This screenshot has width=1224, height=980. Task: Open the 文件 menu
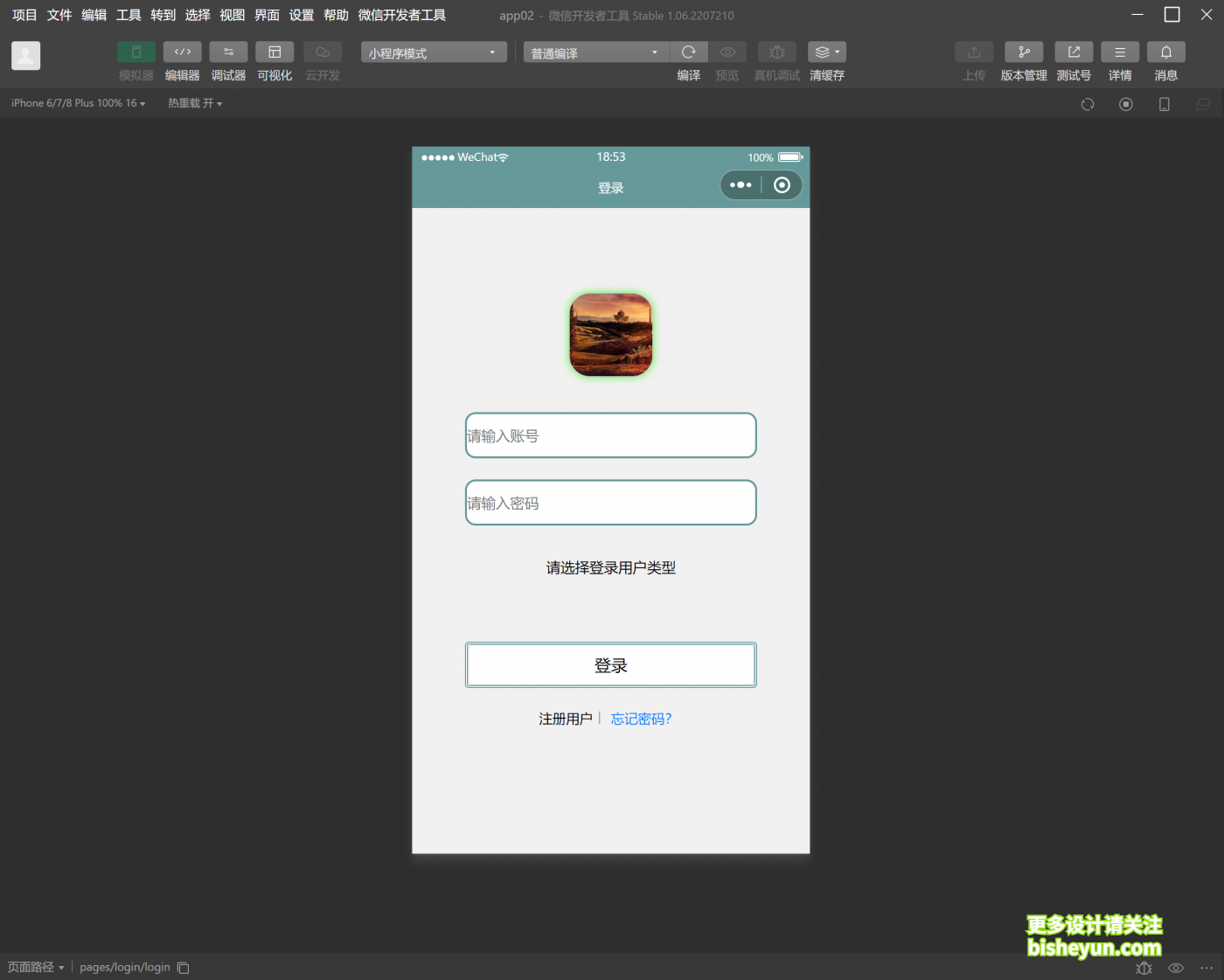click(x=59, y=15)
